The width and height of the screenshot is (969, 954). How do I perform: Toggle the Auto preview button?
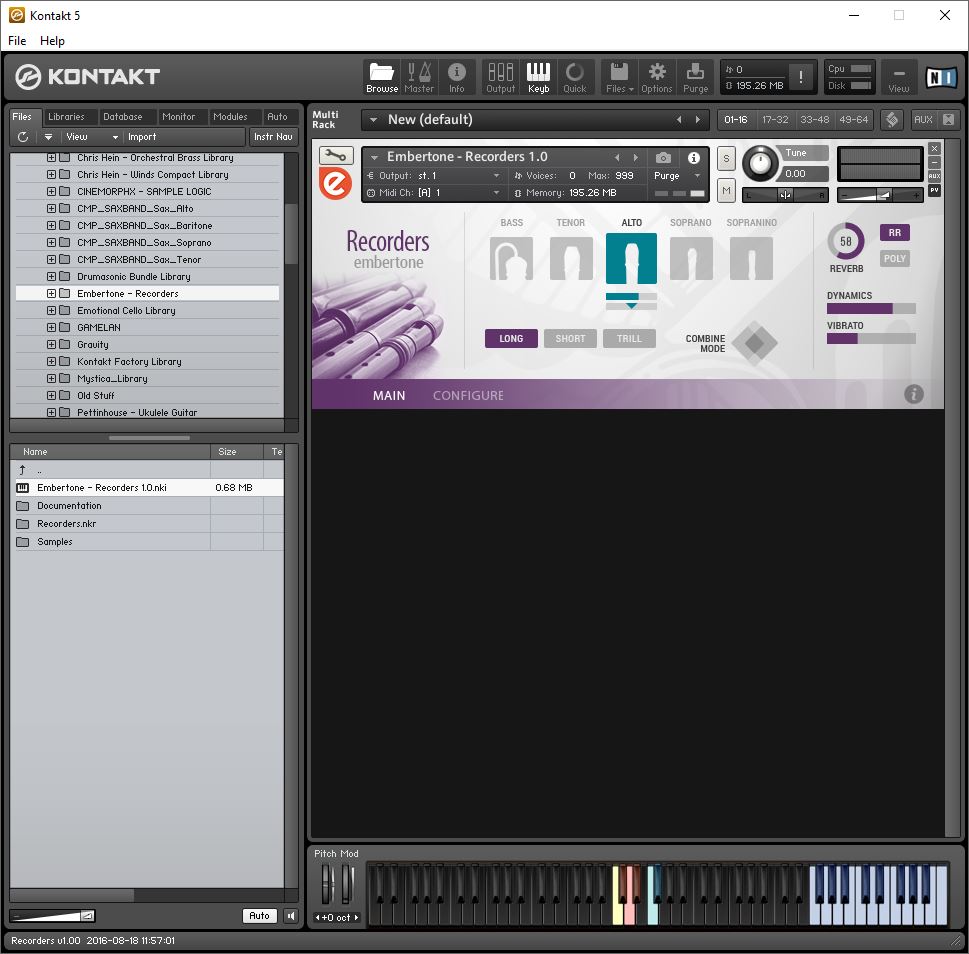(x=259, y=916)
